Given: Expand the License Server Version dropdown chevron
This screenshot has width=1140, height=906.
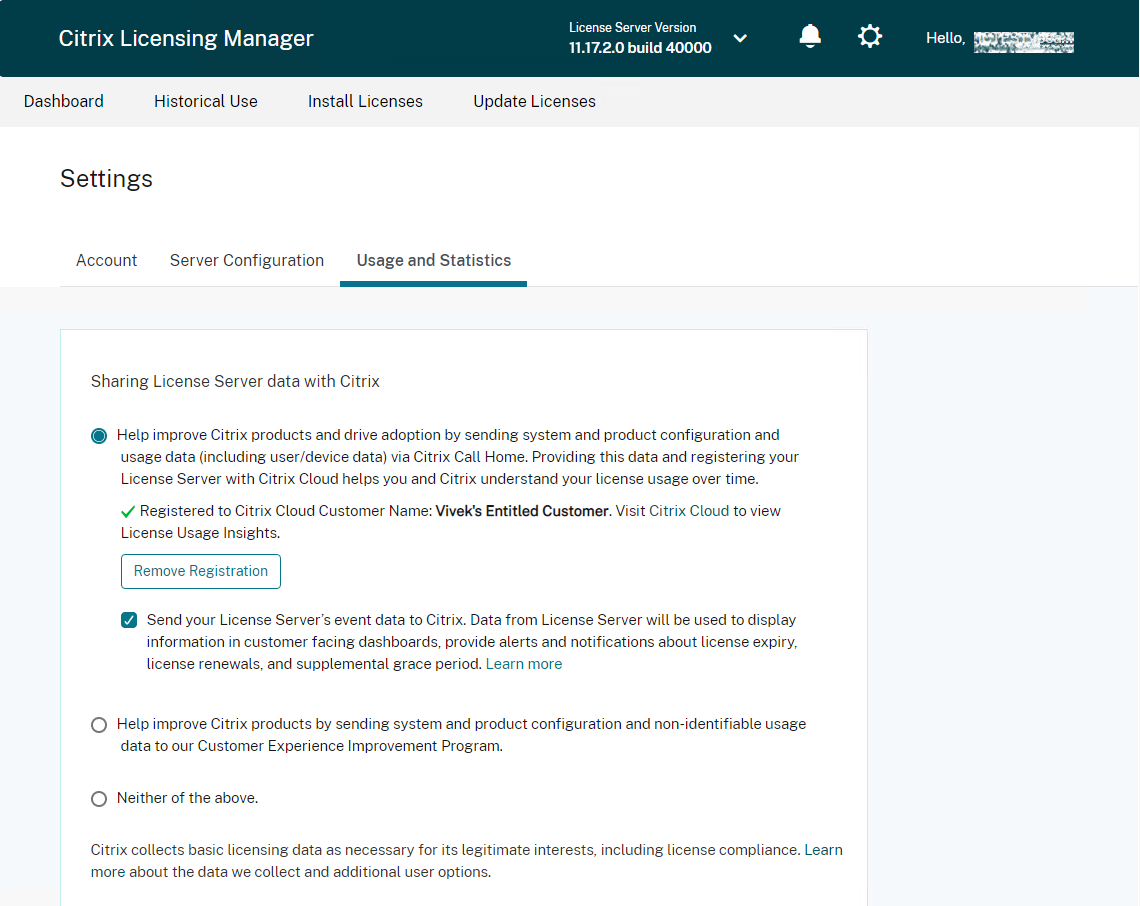Looking at the screenshot, I should click(740, 38).
